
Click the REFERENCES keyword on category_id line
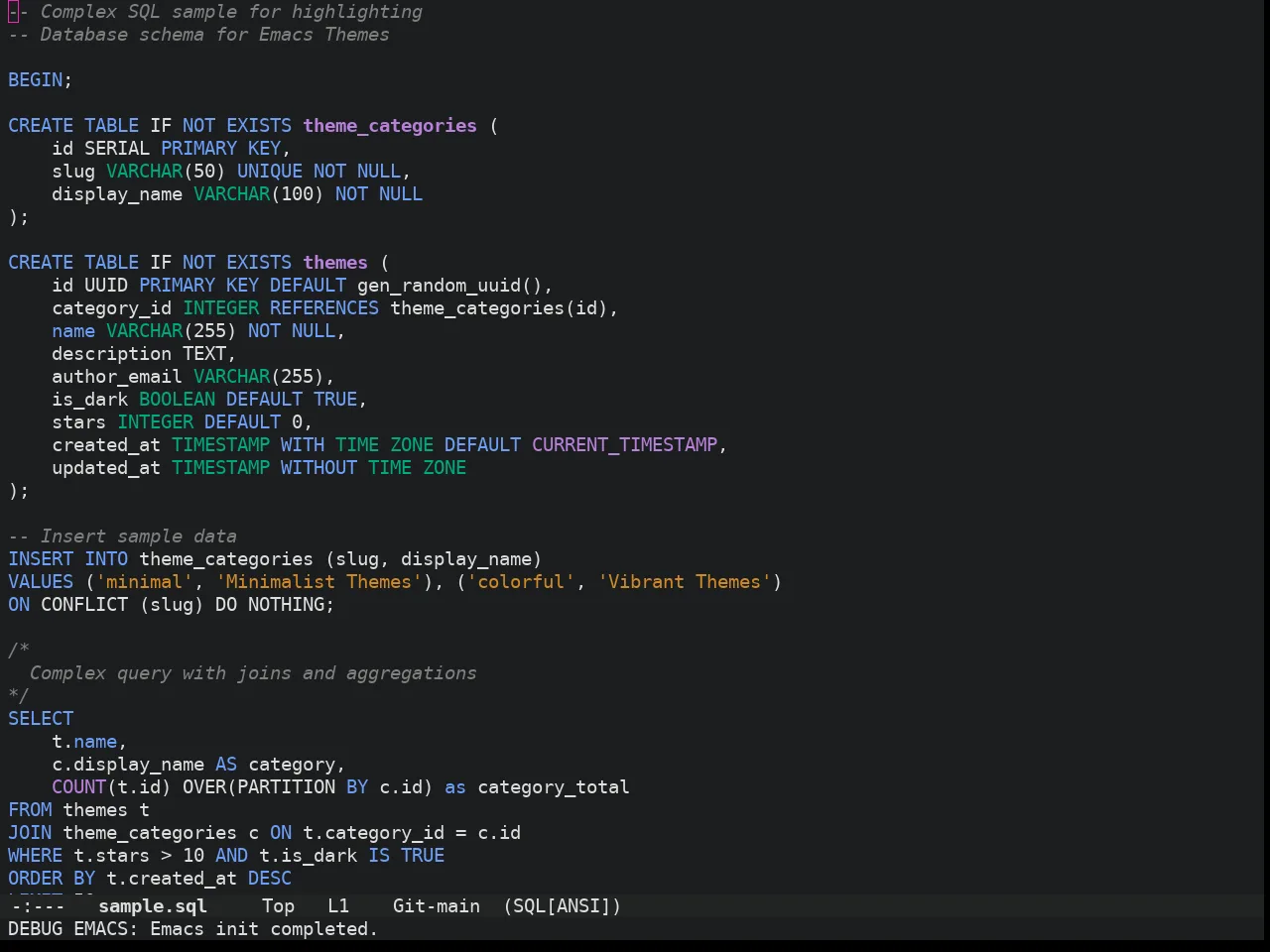324,307
